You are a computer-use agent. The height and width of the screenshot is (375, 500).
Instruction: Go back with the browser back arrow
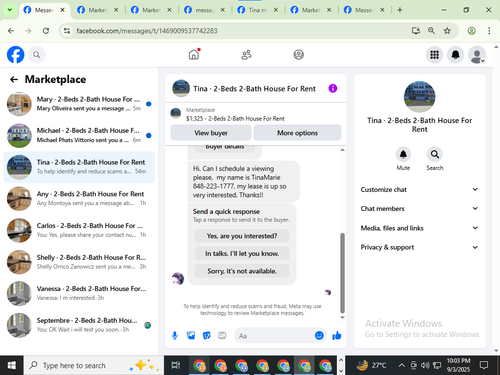tap(11, 31)
